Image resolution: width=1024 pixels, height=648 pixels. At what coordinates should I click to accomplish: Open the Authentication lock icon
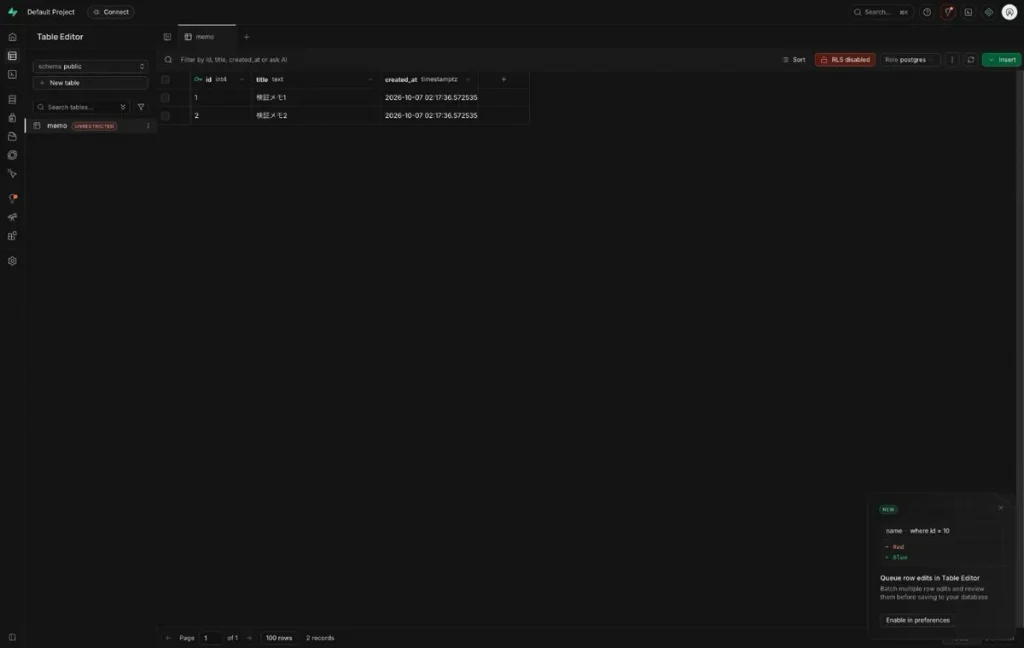coord(12,118)
